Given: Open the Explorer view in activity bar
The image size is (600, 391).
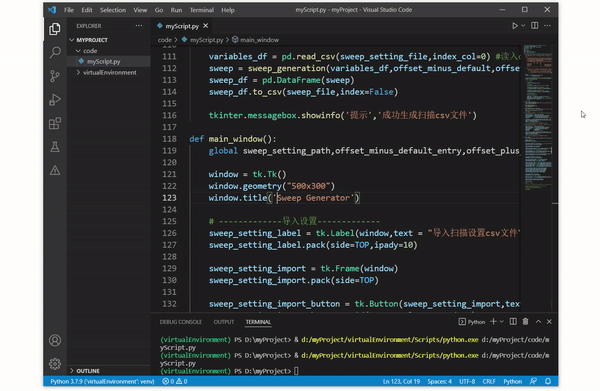Looking at the screenshot, I should point(55,29).
